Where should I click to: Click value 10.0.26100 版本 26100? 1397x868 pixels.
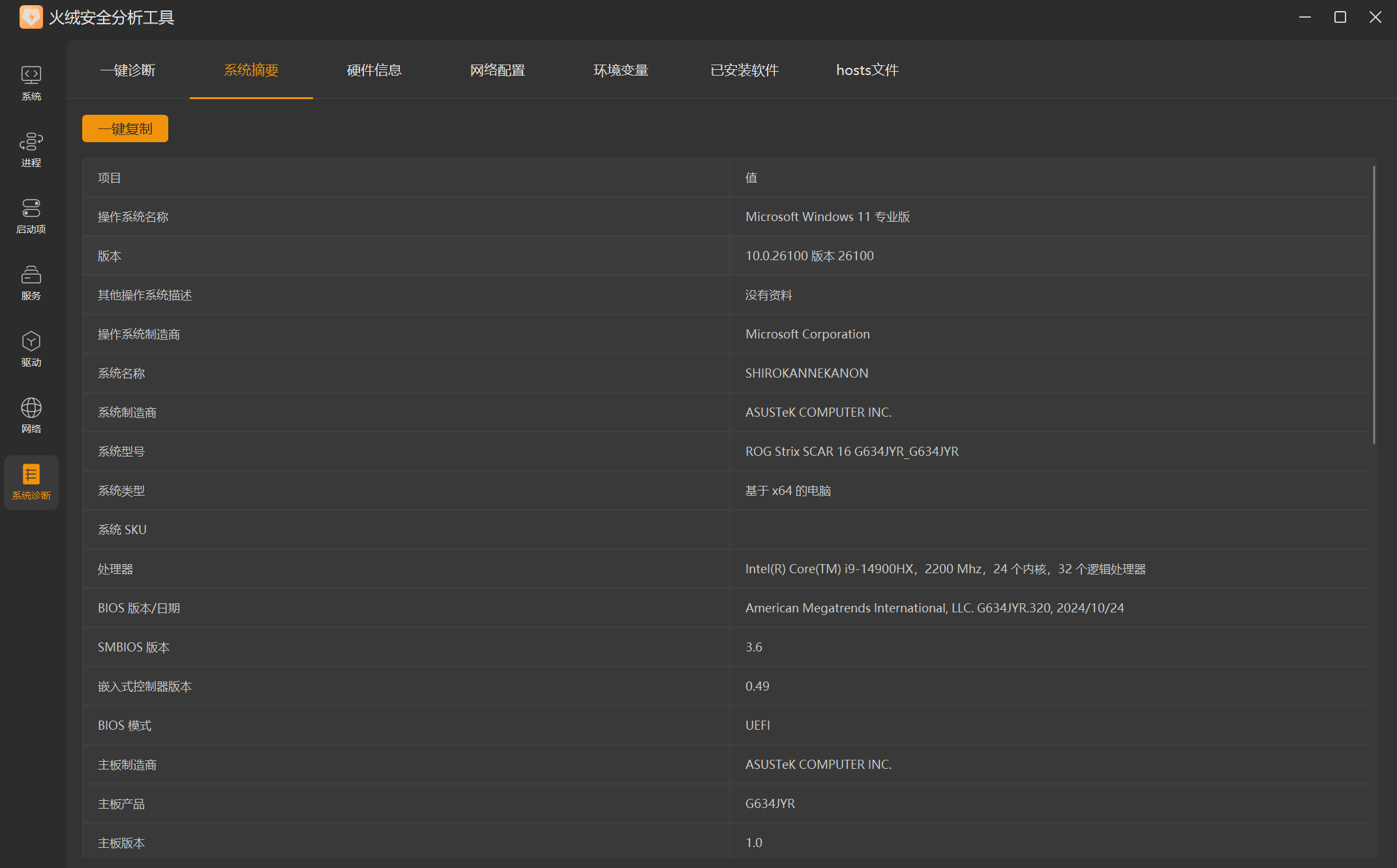click(809, 256)
